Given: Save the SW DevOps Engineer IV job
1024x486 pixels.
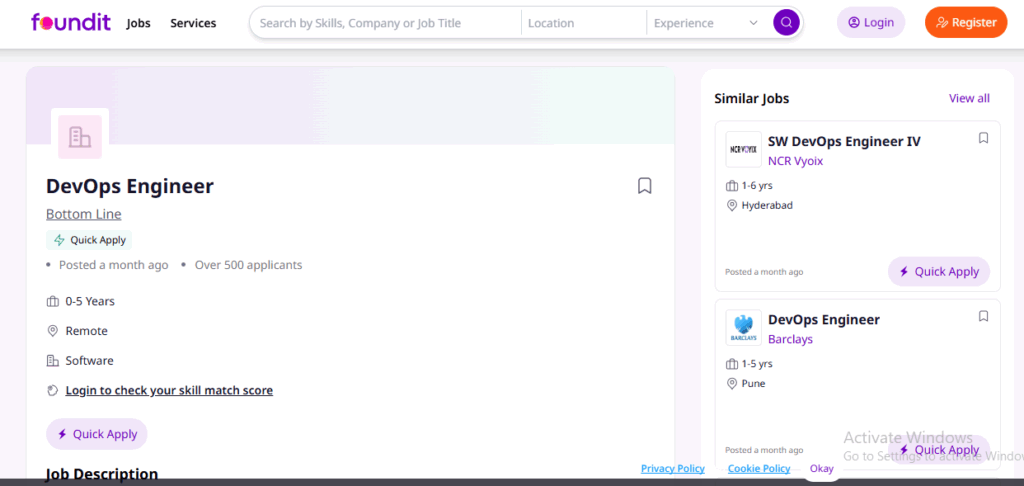Looking at the screenshot, I should pos(983,138).
